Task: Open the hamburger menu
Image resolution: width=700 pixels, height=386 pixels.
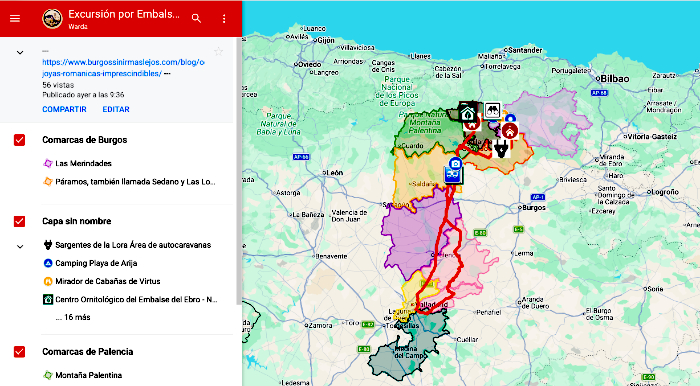Action: pyautogui.click(x=15, y=18)
